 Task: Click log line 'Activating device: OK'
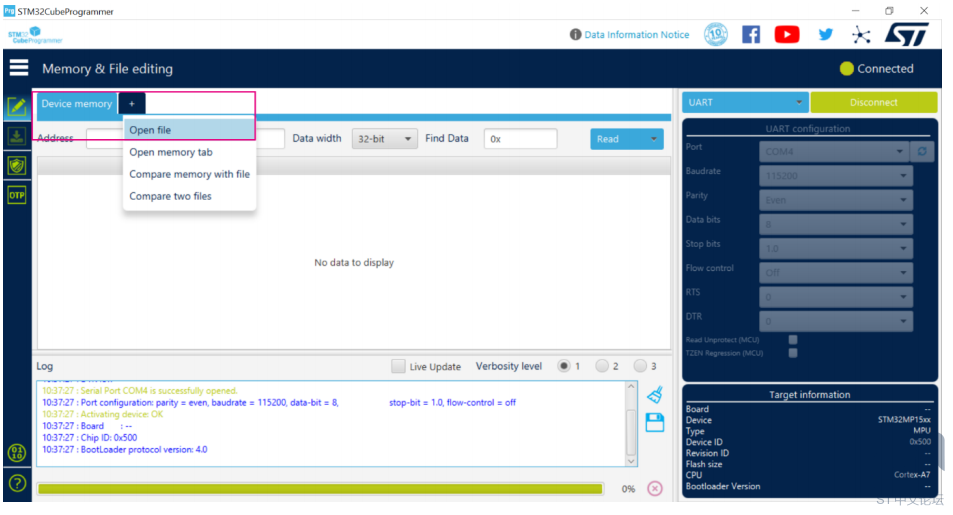tap(103, 414)
